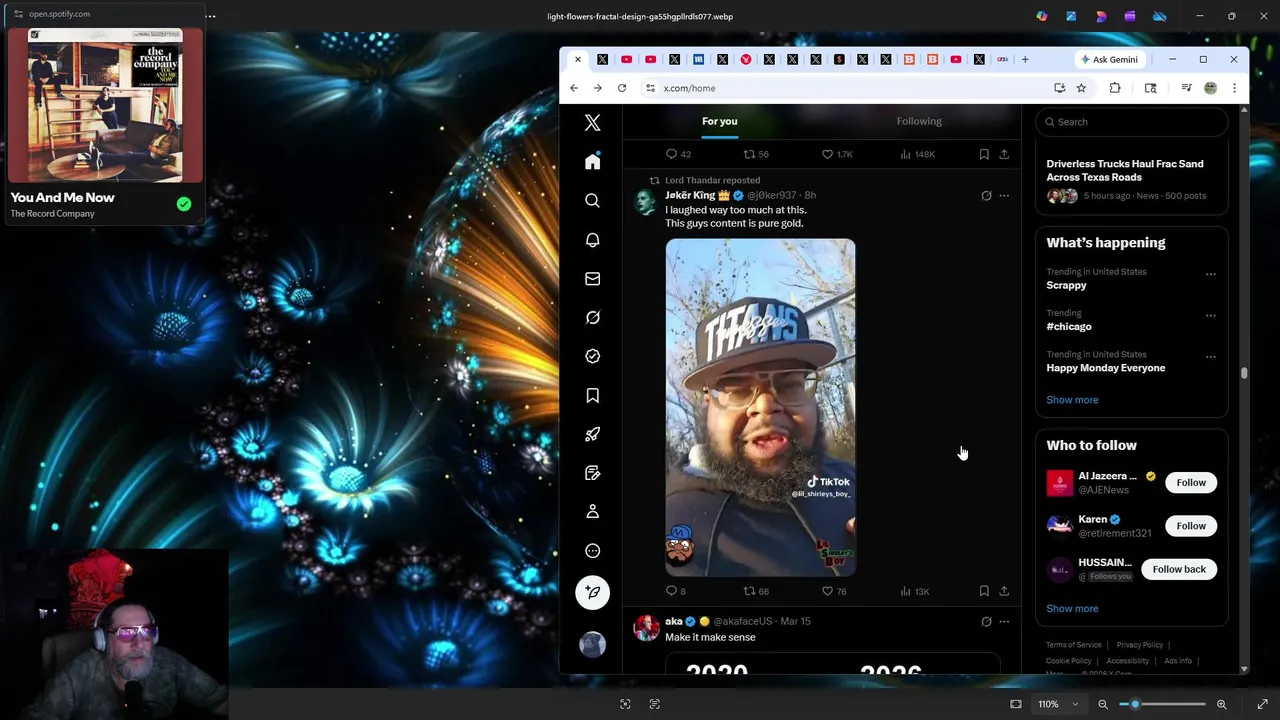This screenshot has width=1280, height=720.
Task: Click Photos fit-to-window icon
Action: (1016, 704)
